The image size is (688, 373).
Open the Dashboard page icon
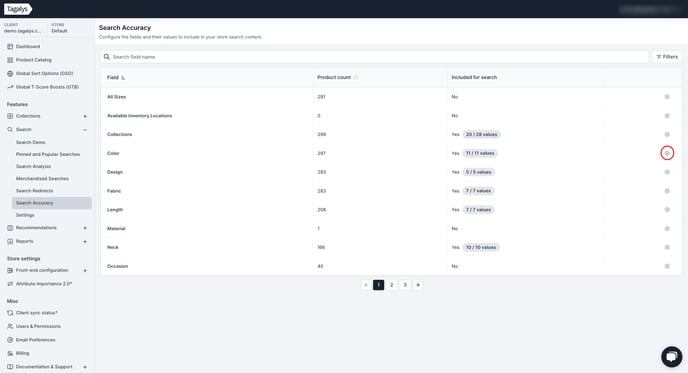(x=10, y=47)
